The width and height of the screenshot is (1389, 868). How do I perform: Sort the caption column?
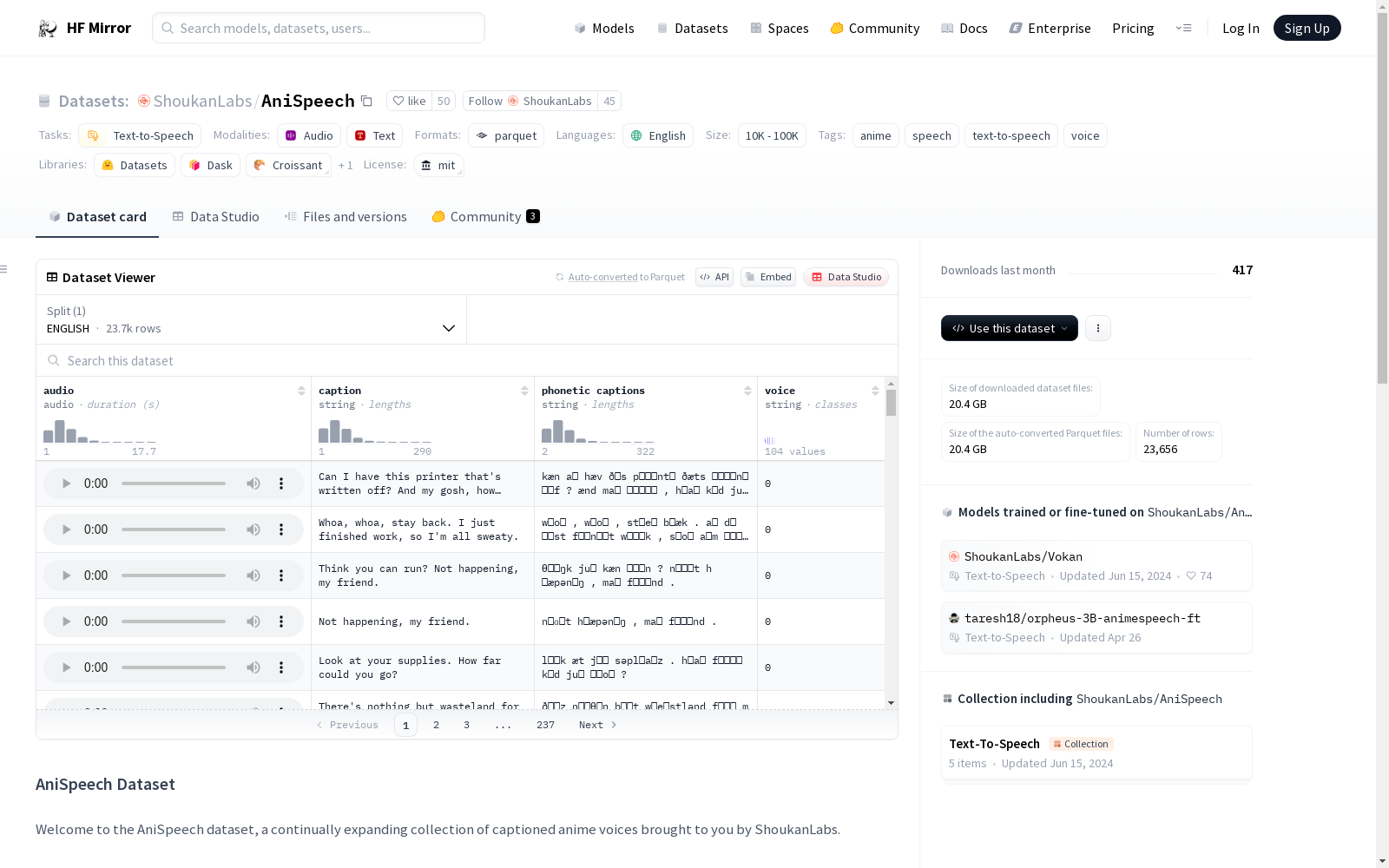(524, 391)
